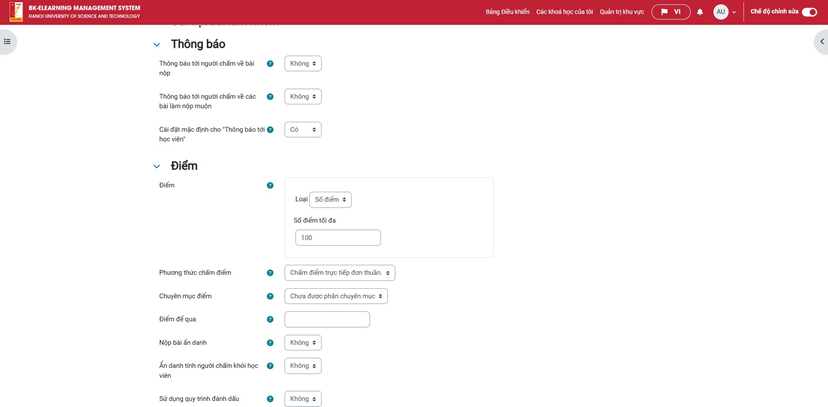The width and height of the screenshot is (828, 407).
Task: Click the 'Chuyên mục điểm' label
Action: 185,296
